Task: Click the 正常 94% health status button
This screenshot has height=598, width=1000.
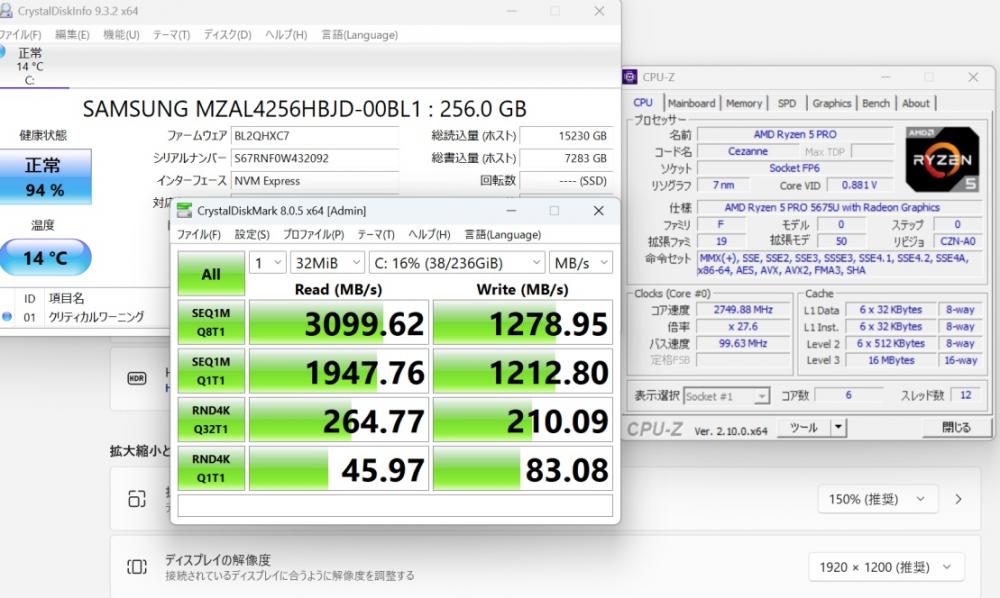Action: pos(45,177)
